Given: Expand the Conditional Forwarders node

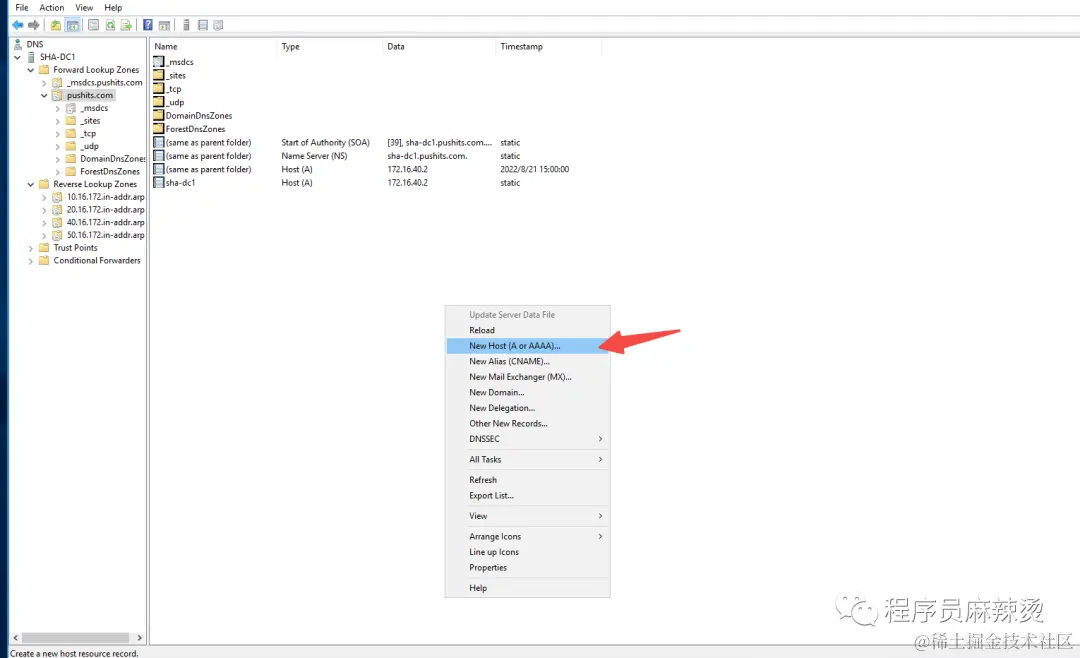Looking at the screenshot, I should 31,261.
